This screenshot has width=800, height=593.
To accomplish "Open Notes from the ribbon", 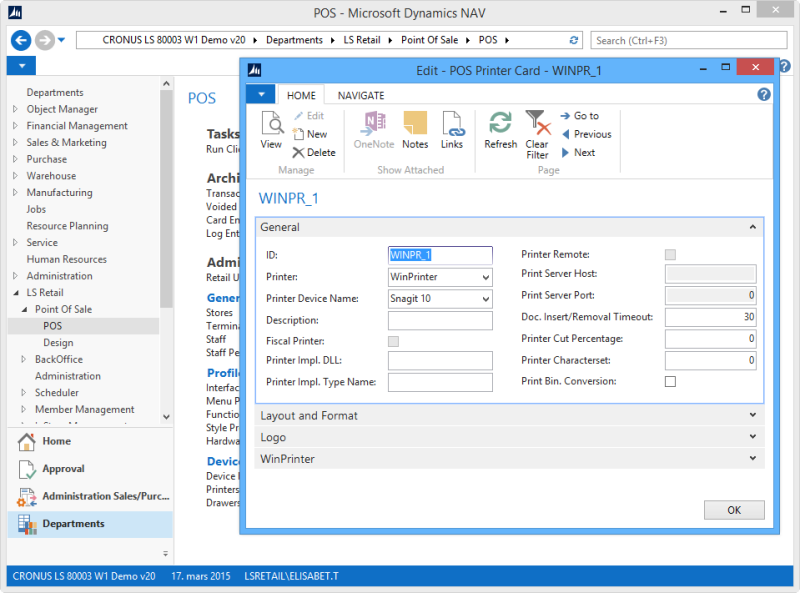I will pos(415,130).
